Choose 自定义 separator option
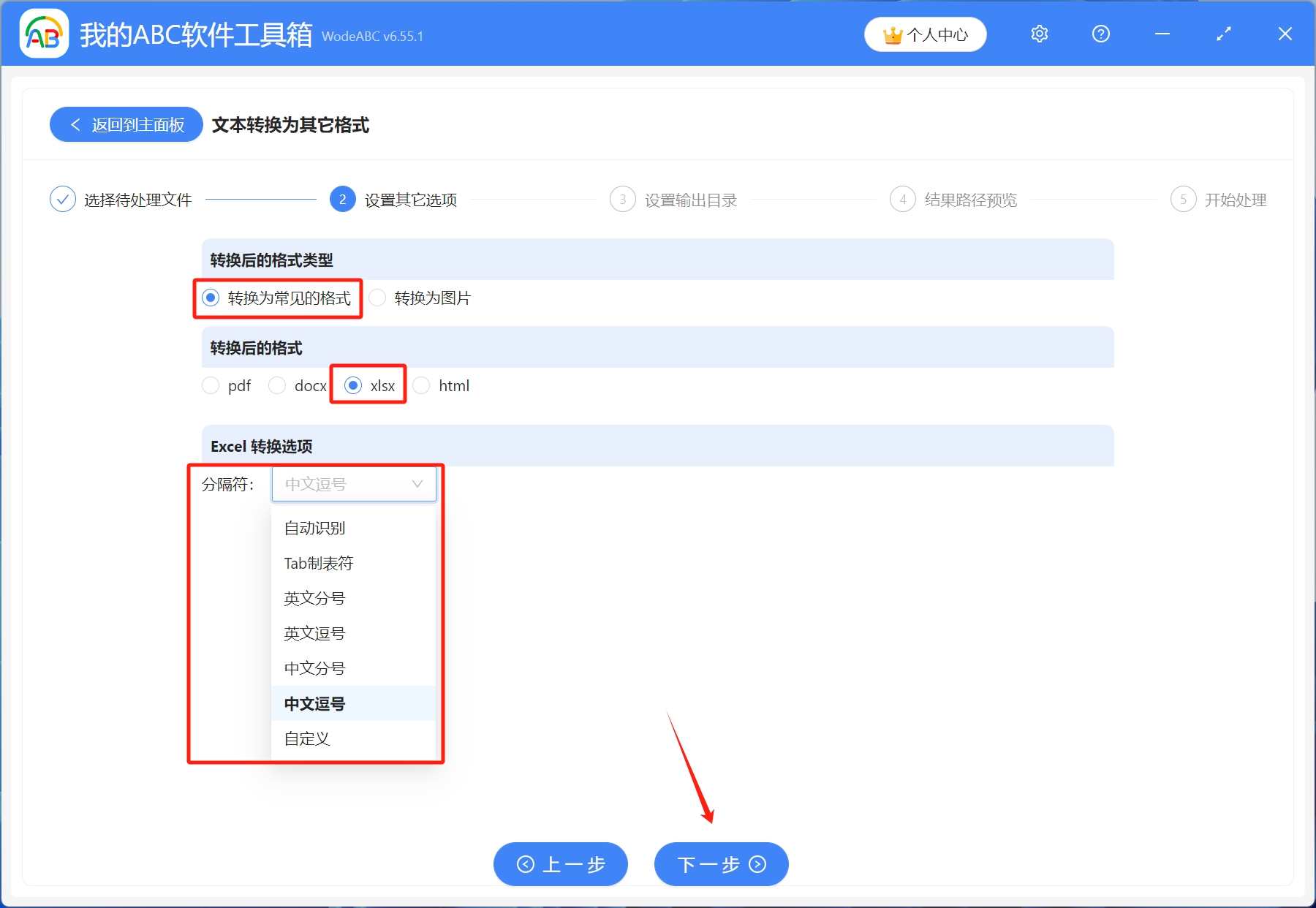Viewport: 1316px width, 908px height. (306, 738)
